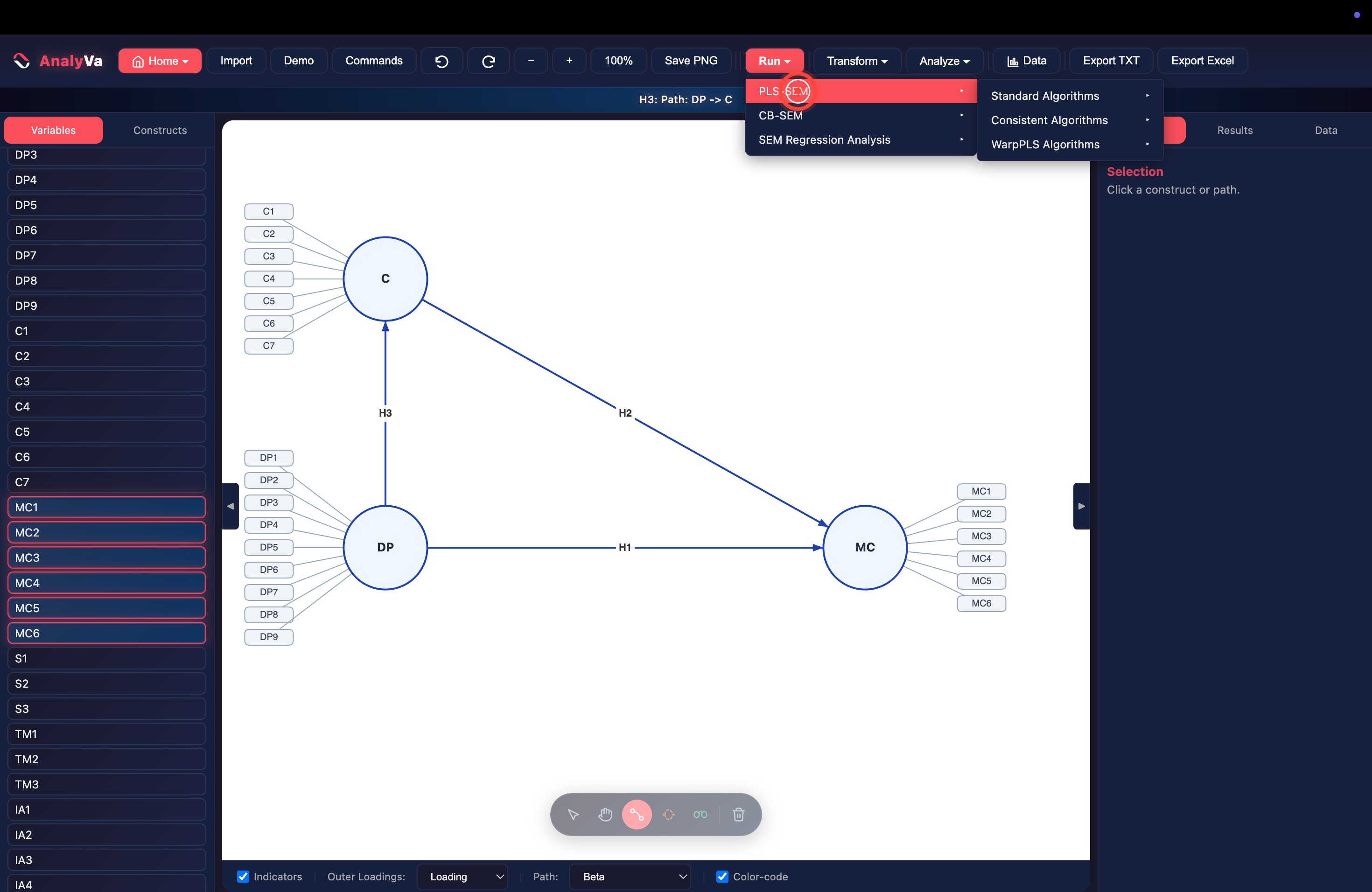Expand Standard Algorithms submenu

click(x=1071, y=96)
